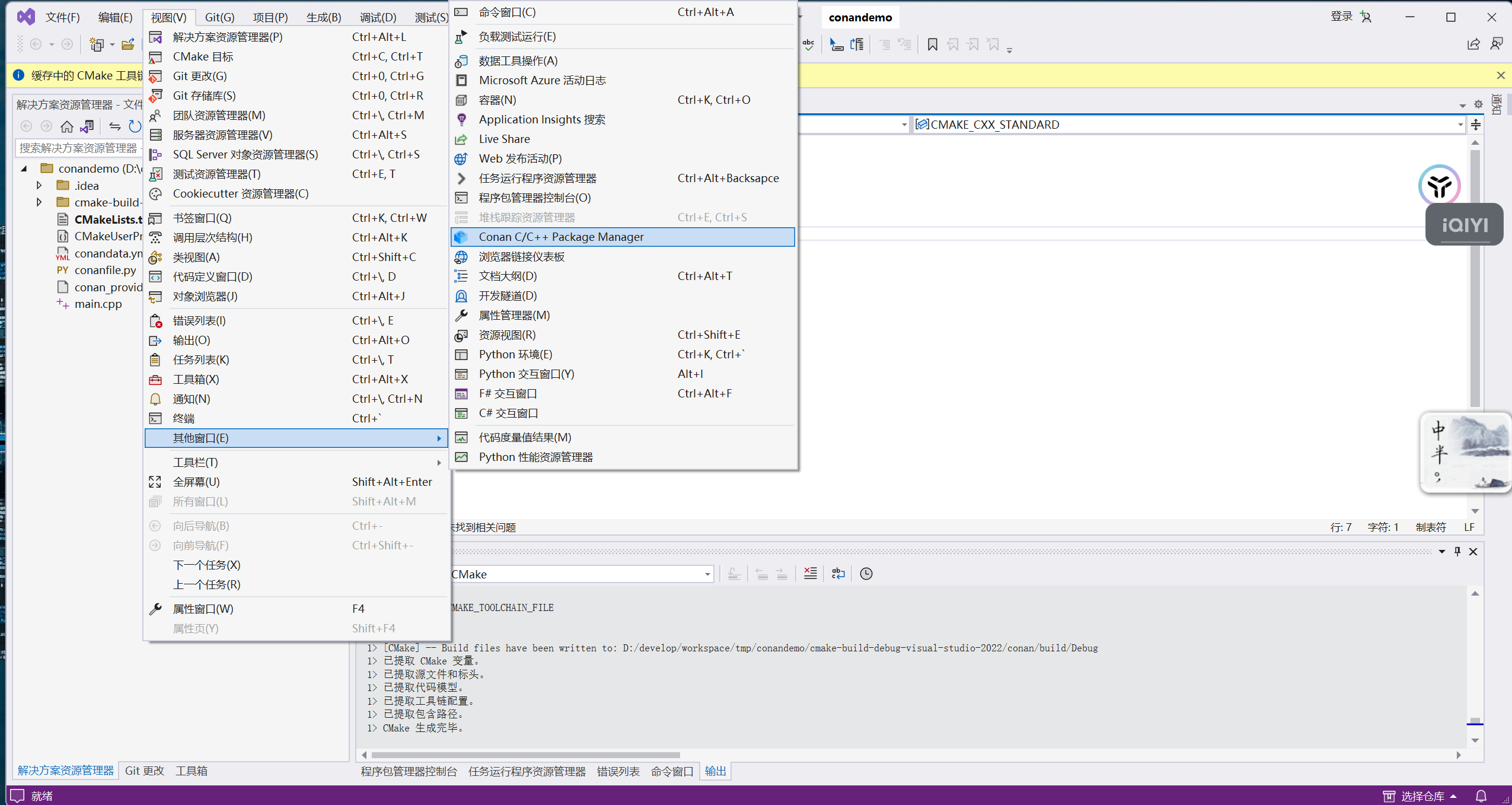Click the 解决方案资源管理器 menu icon
Screen dimensions: 1512x805
click(155, 37)
